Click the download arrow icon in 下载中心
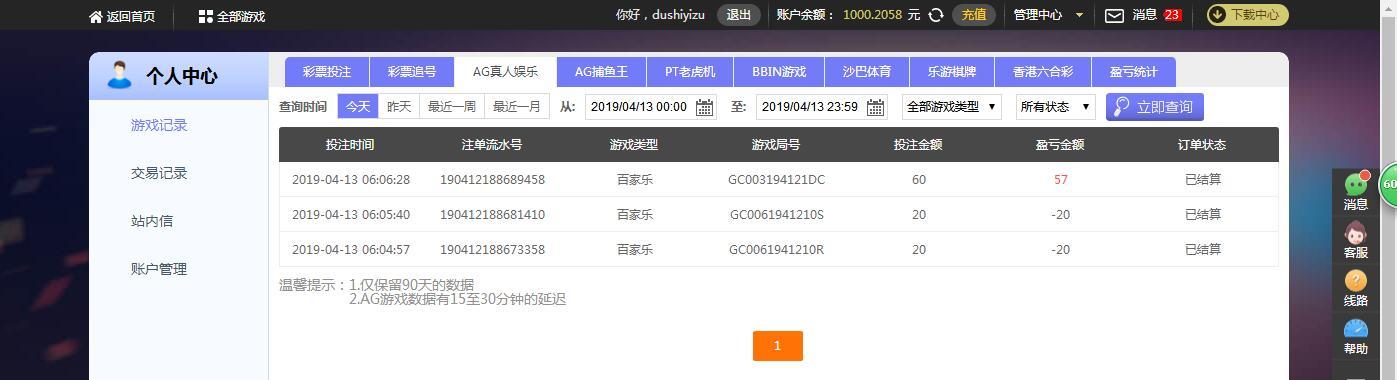 point(1218,15)
